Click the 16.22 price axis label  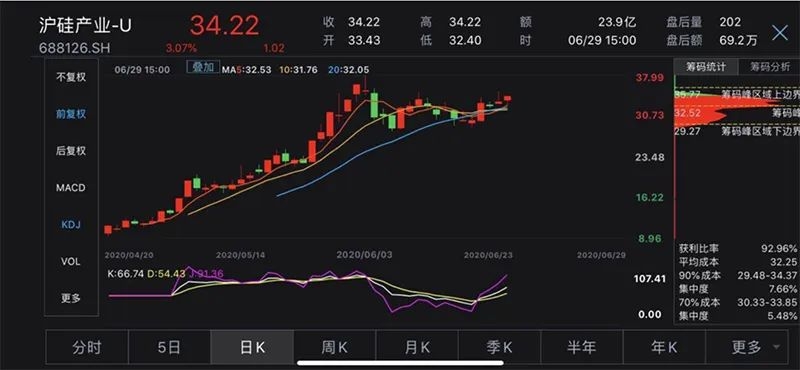click(649, 198)
